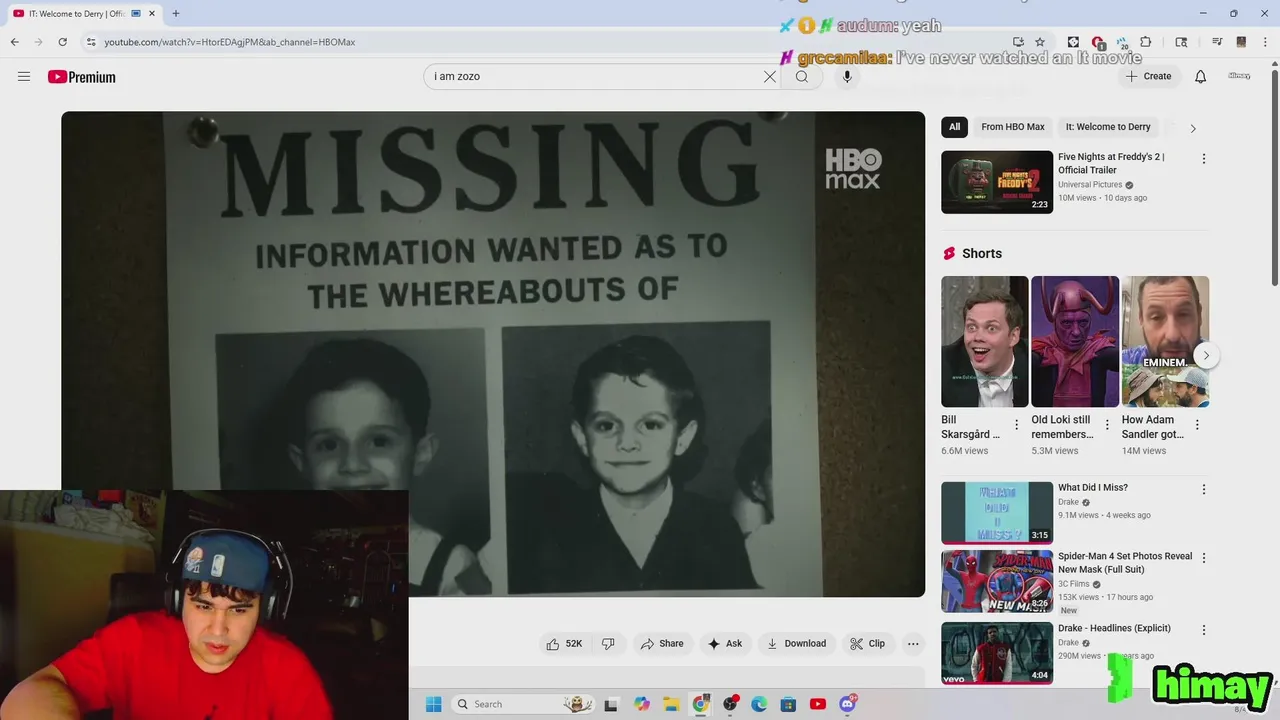This screenshot has width=1280, height=720.
Task: Select the All filter chip
Action: pyautogui.click(x=954, y=127)
